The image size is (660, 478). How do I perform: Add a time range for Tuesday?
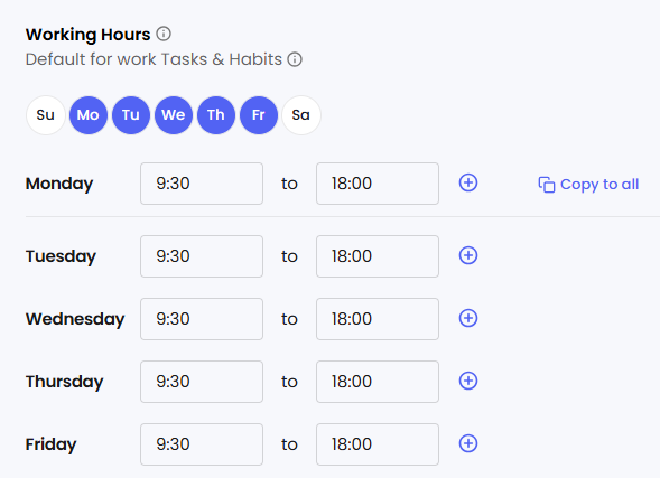pos(468,256)
